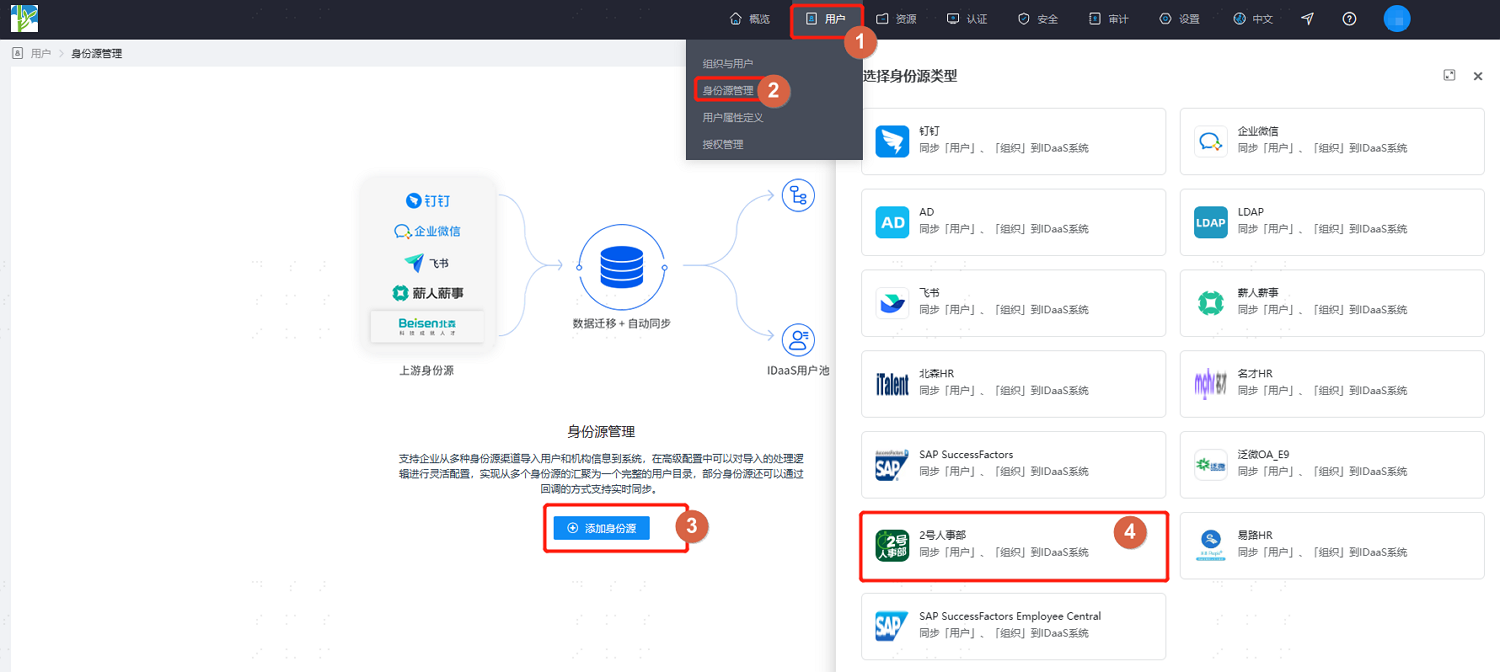The height and width of the screenshot is (672, 1500).
Task: Click the 身份源管理 heading text
Action: [601, 432]
